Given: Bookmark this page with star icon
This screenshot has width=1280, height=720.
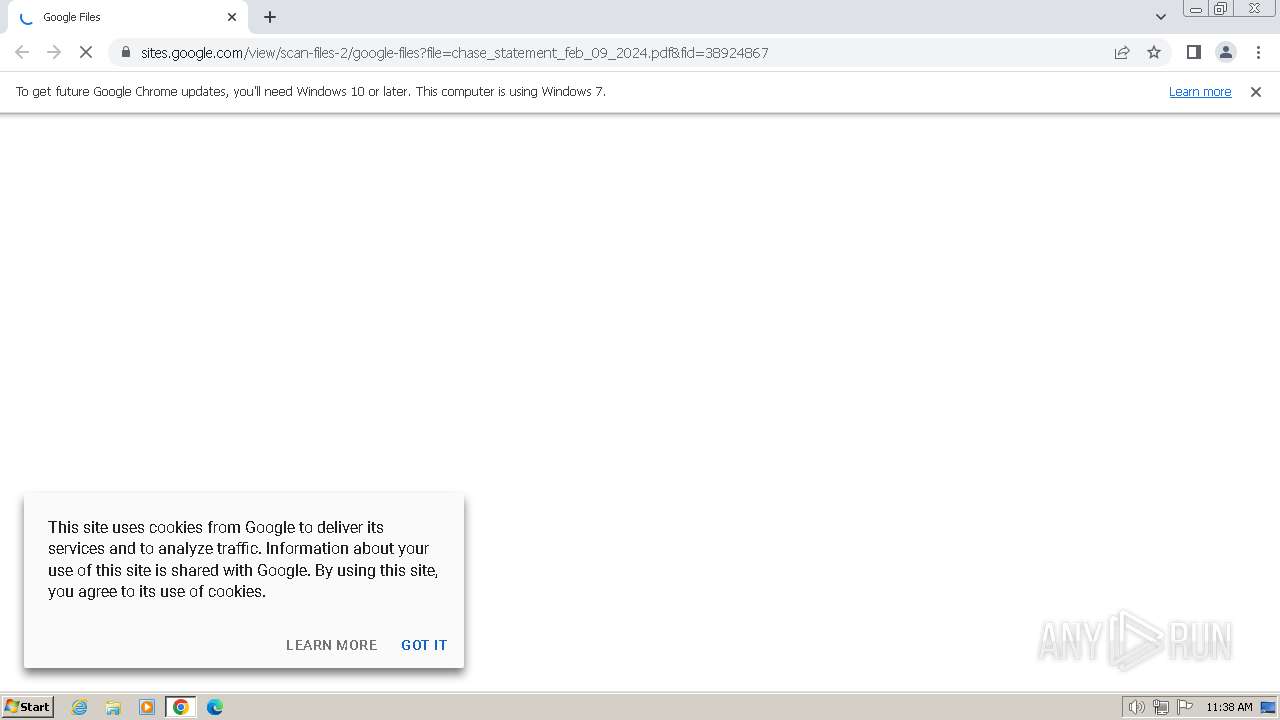Looking at the screenshot, I should (x=1154, y=52).
